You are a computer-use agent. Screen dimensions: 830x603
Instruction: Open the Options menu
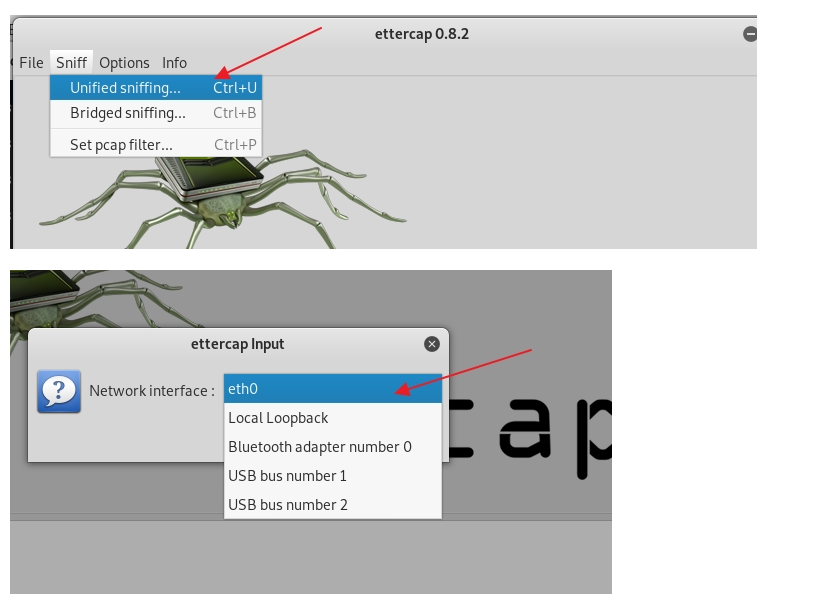(124, 63)
